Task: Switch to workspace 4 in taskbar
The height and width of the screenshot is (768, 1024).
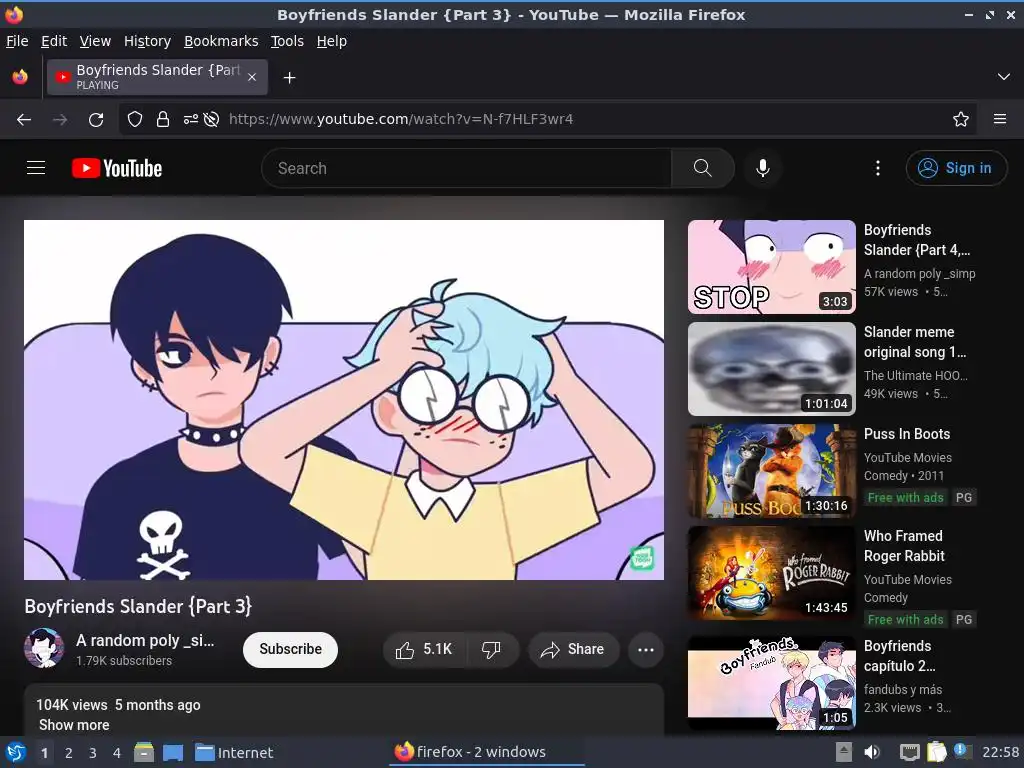Action: point(117,753)
